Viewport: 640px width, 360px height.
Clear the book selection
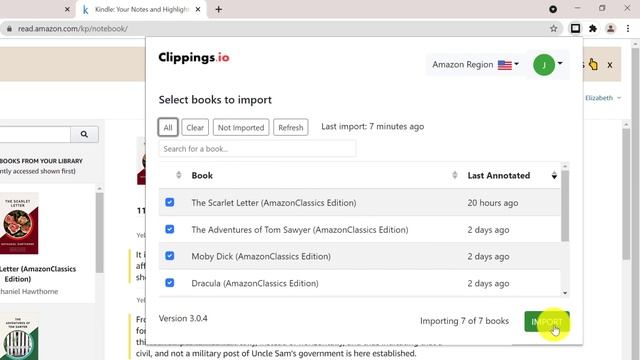[x=195, y=127]
